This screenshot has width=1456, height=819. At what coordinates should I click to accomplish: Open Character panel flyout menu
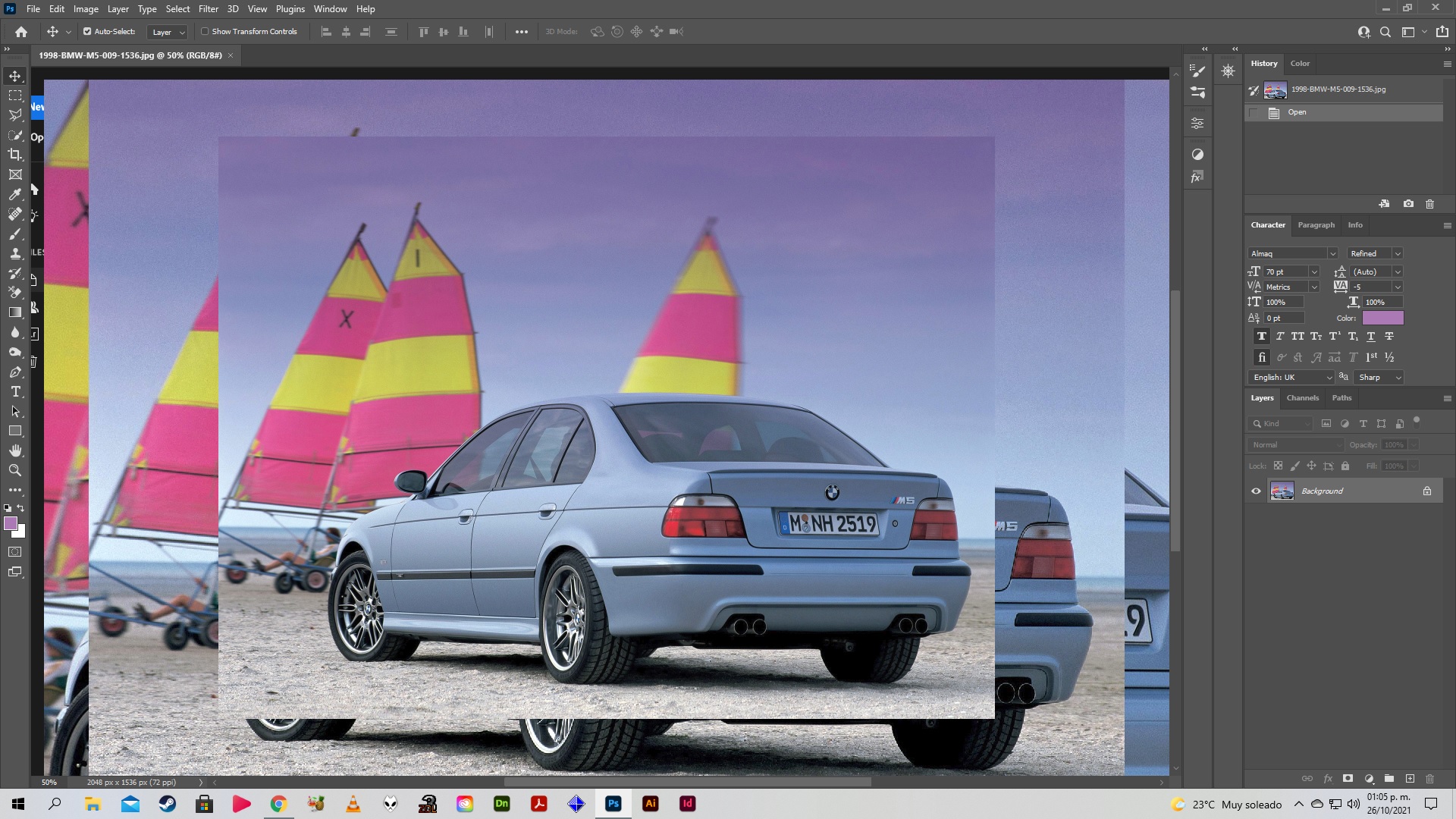[1447, 226]
